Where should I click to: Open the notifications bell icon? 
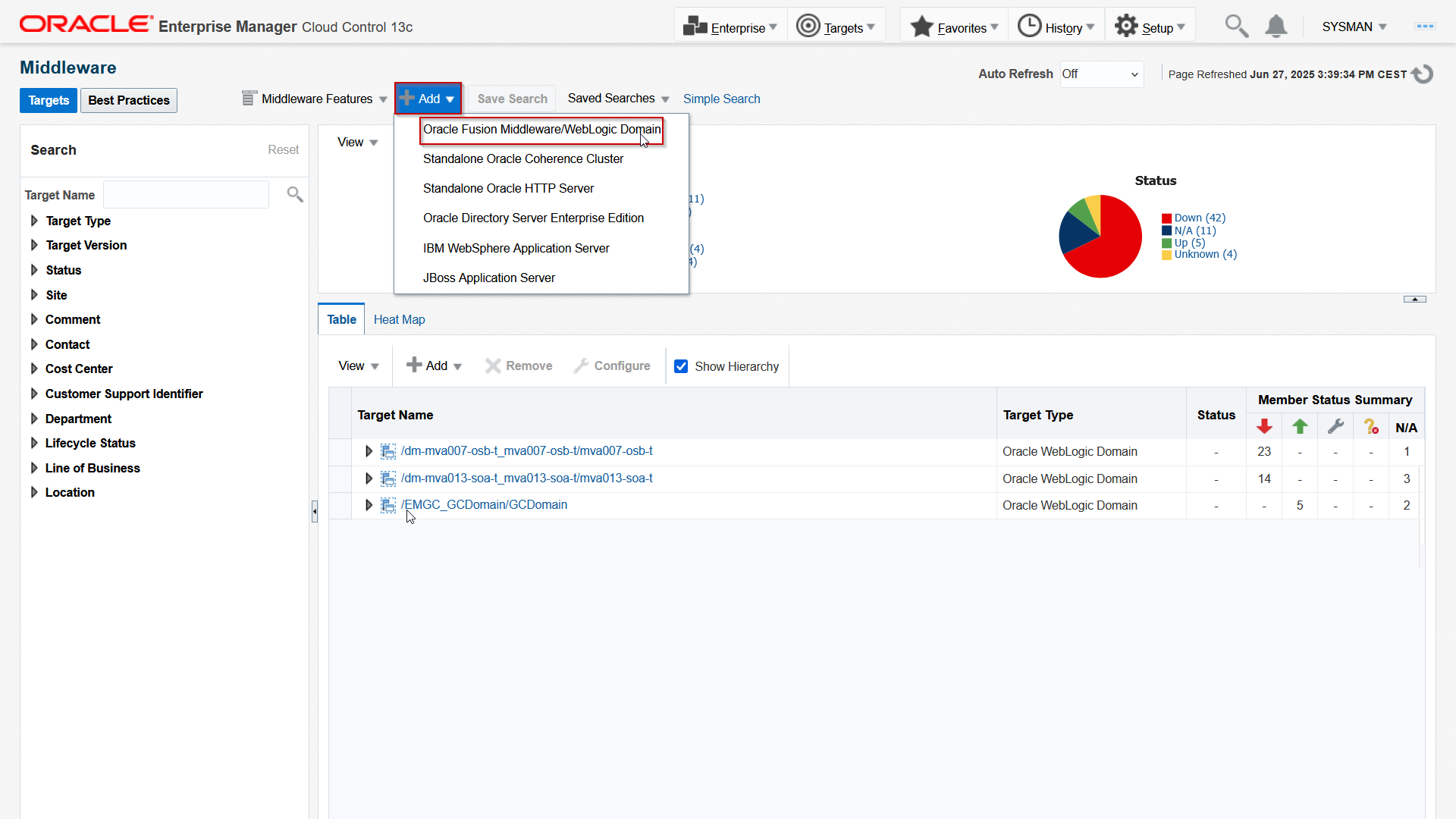[1276, 27]
